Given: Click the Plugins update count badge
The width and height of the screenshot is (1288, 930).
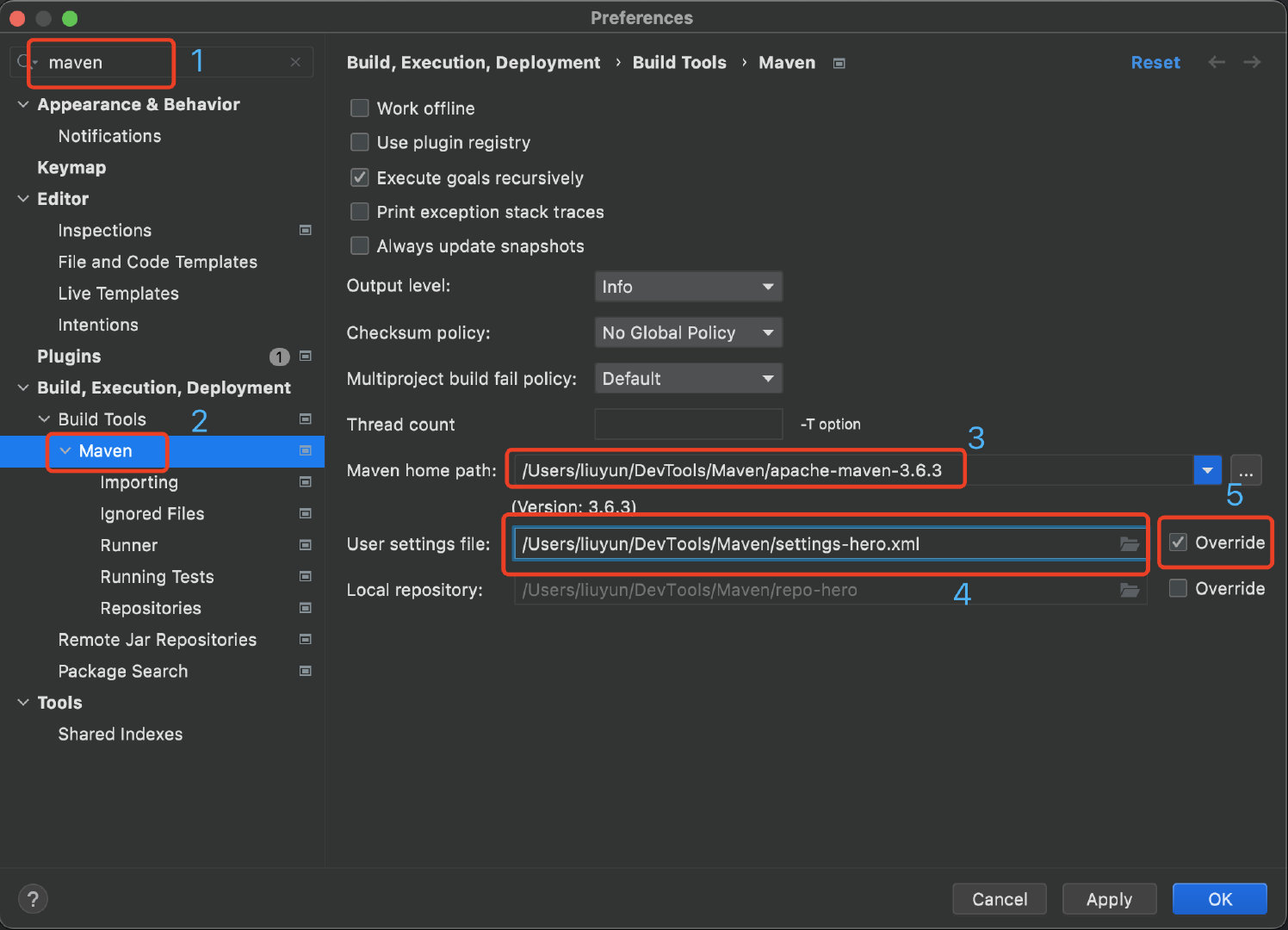Looking at the screenshot, I should coord(279,356).
